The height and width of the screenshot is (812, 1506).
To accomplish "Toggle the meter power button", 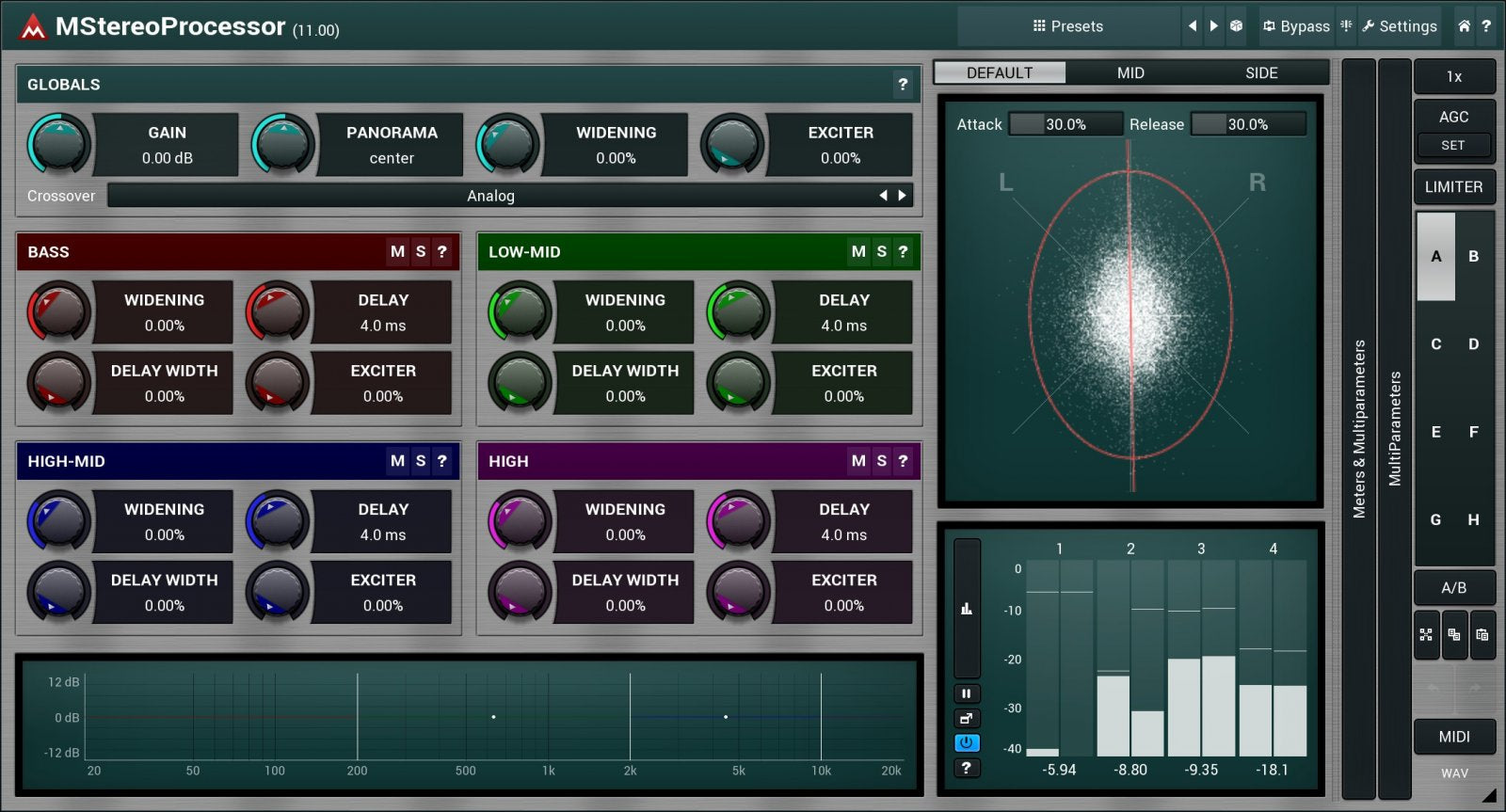I will coord(966,742).
